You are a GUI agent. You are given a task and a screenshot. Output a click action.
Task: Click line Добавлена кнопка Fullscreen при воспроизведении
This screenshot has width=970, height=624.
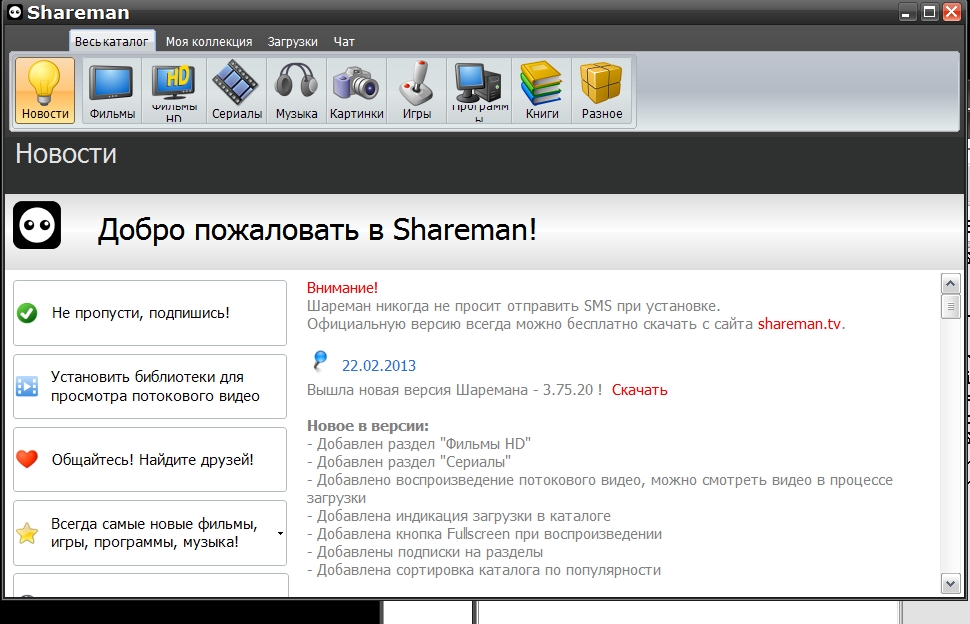pyautogui.click(x=484, y=534)
